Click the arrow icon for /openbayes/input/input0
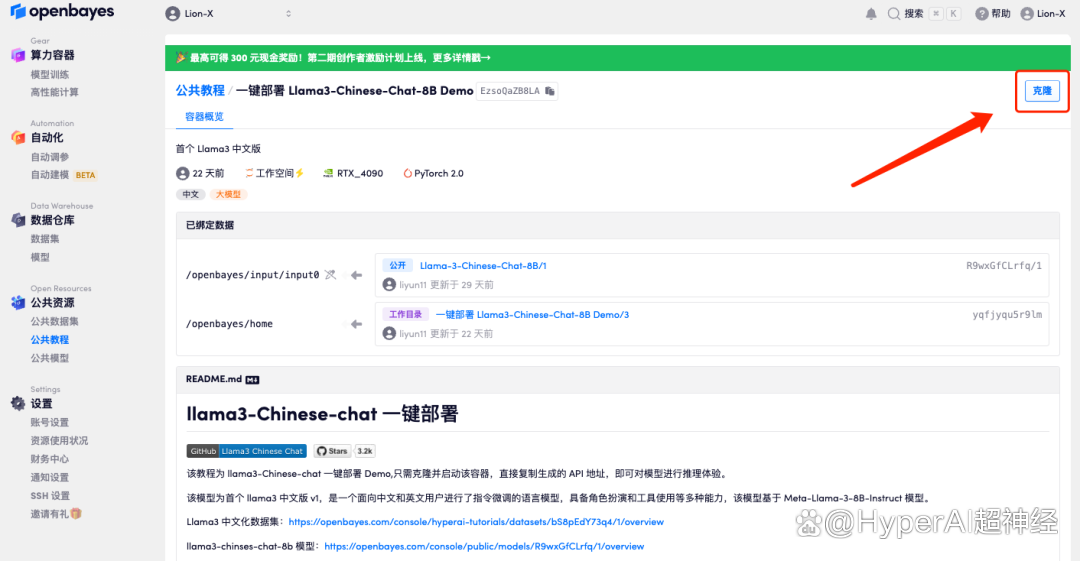Image resolution: width=1080 pixels, height=561 pixels. point(356,275)
